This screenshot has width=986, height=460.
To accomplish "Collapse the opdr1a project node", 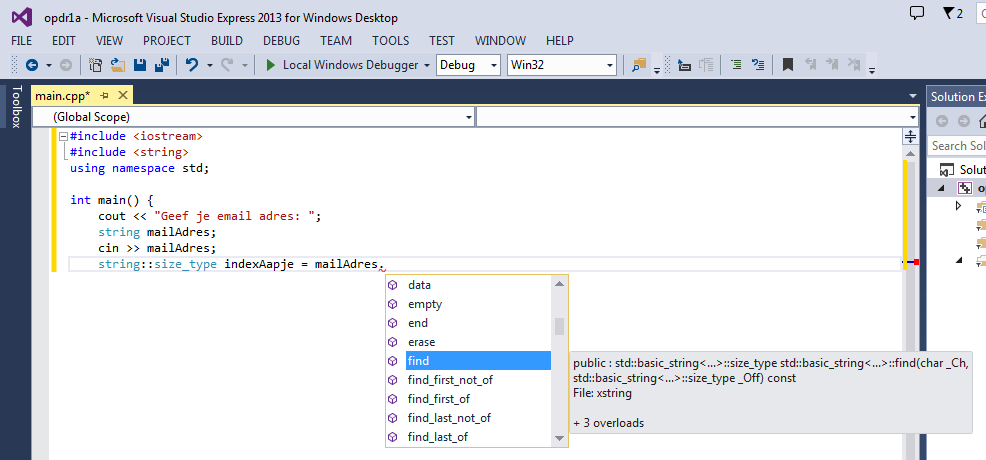I will [943, 188].
